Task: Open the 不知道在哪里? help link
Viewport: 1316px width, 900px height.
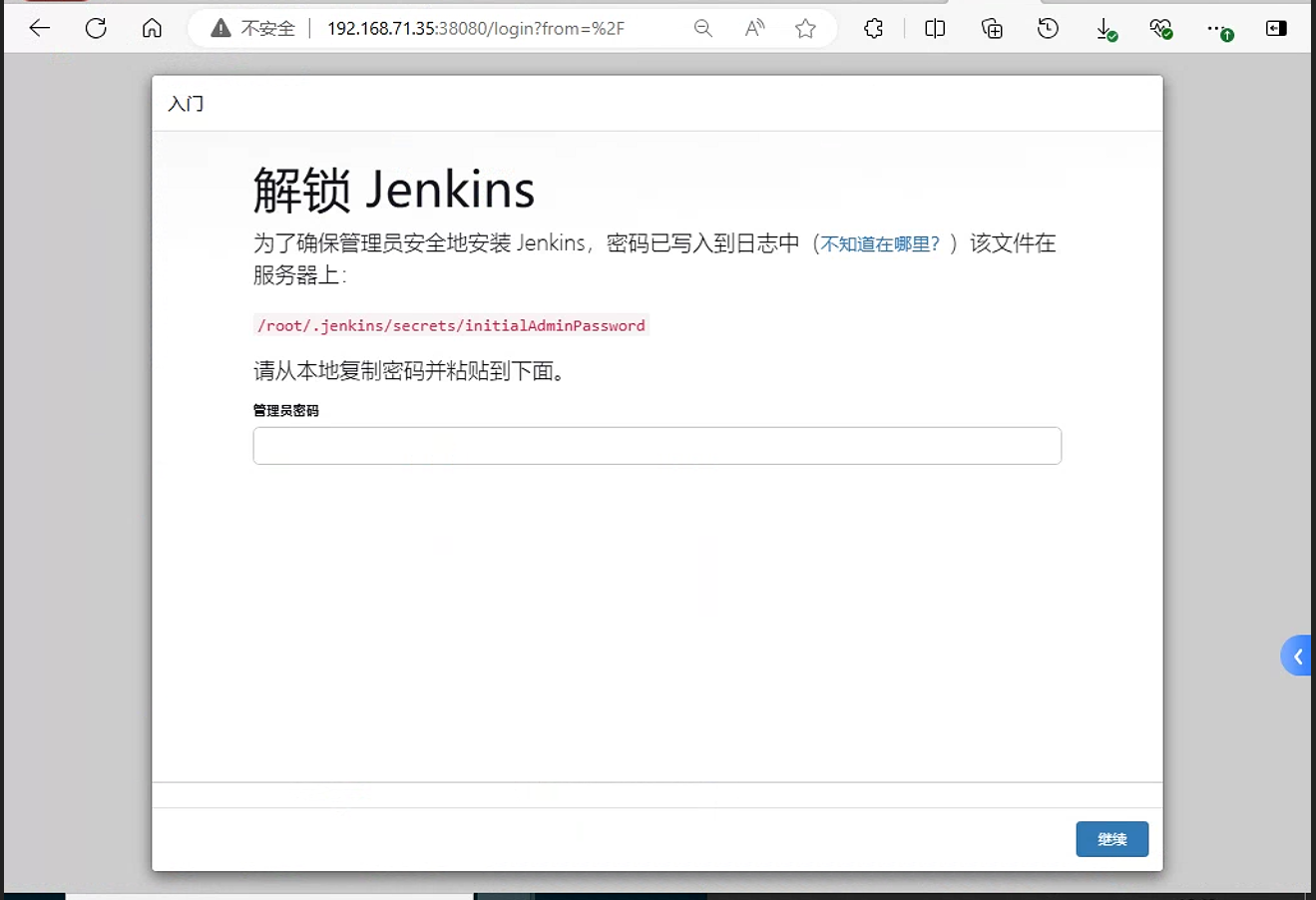Action: (880, 243)
